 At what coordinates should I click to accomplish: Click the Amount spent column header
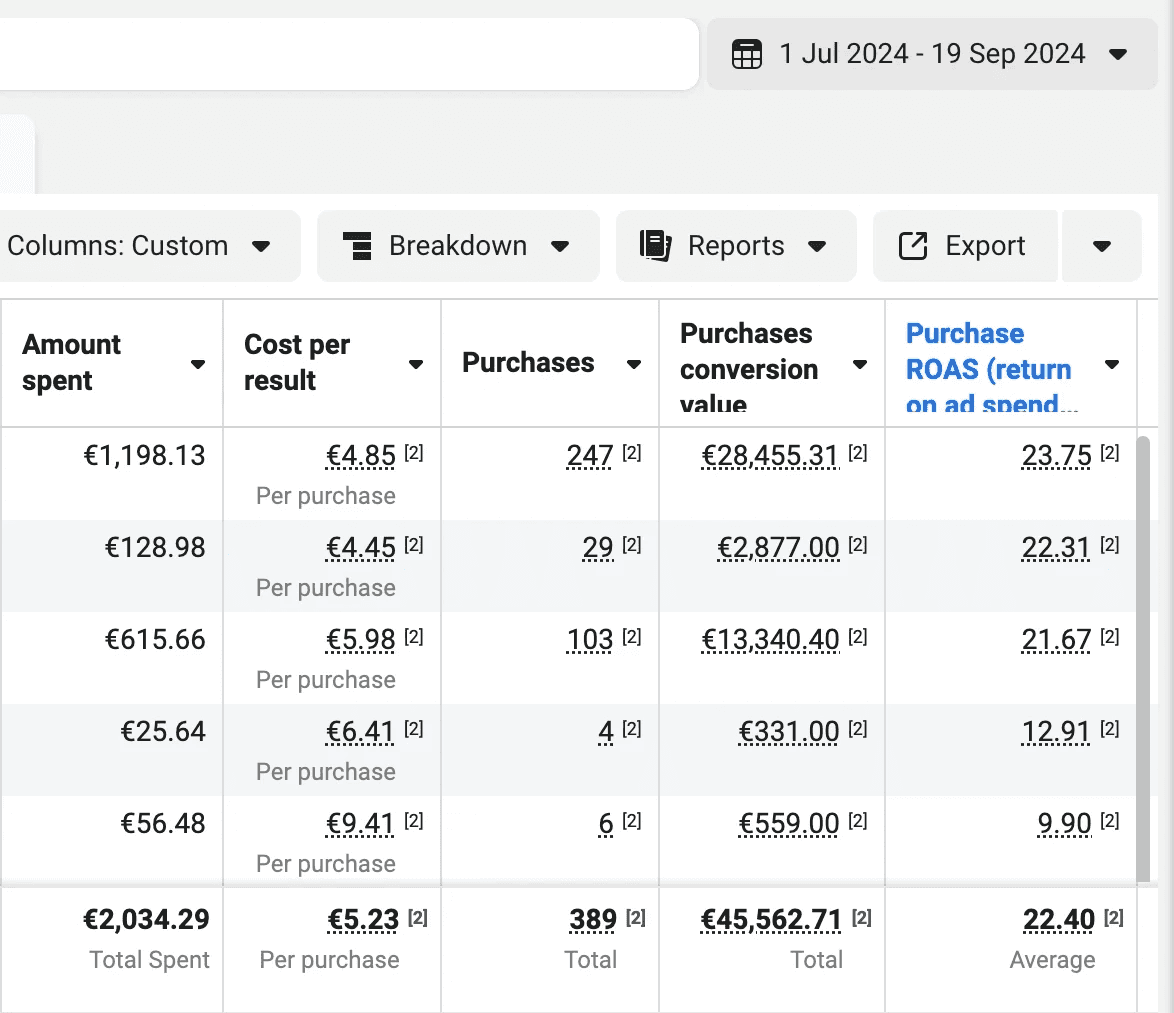pyautogui.click(x=72, y=362)
